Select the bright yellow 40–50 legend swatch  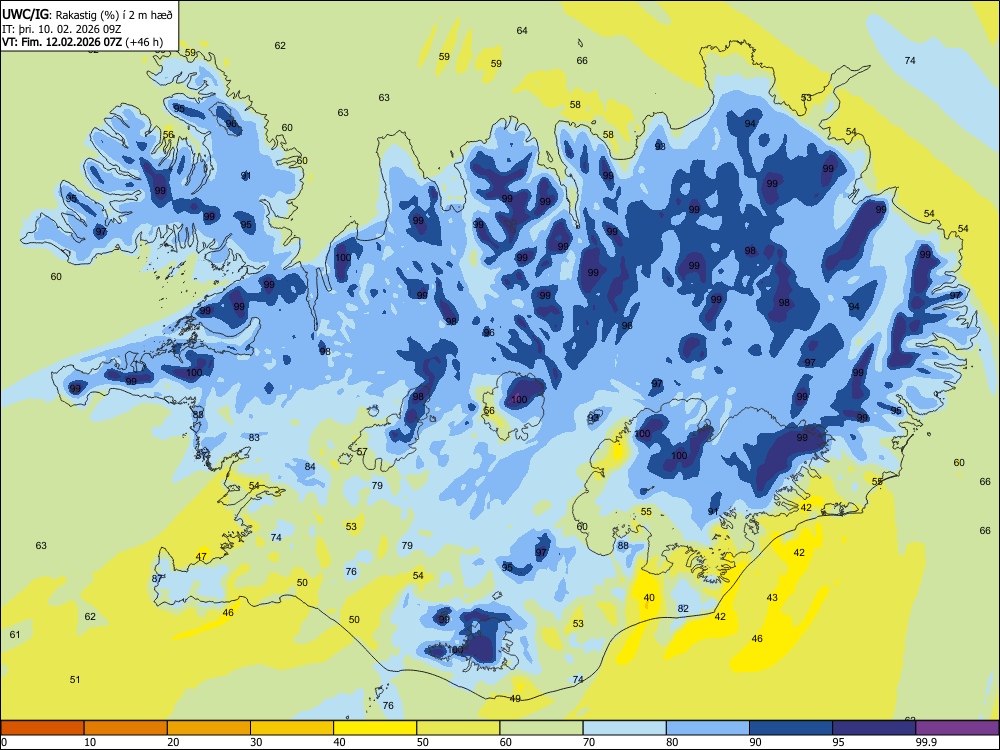(375, 728)
